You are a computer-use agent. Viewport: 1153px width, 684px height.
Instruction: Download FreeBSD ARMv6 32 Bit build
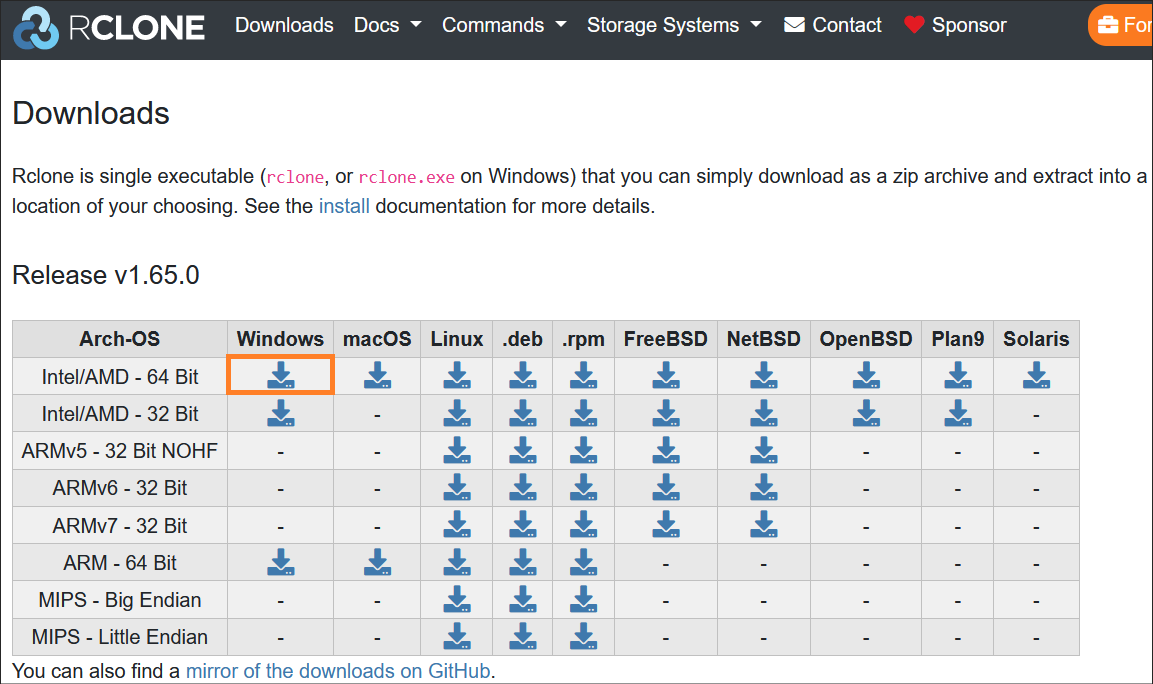[665, 488]
